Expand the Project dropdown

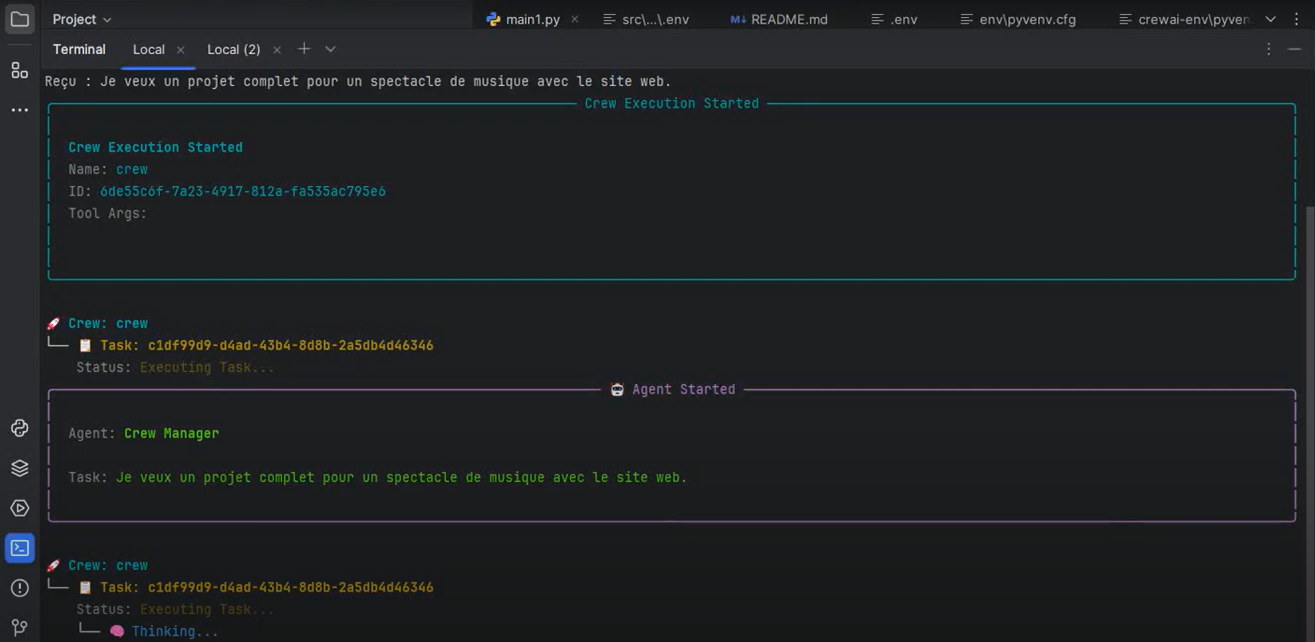[81, 19]
